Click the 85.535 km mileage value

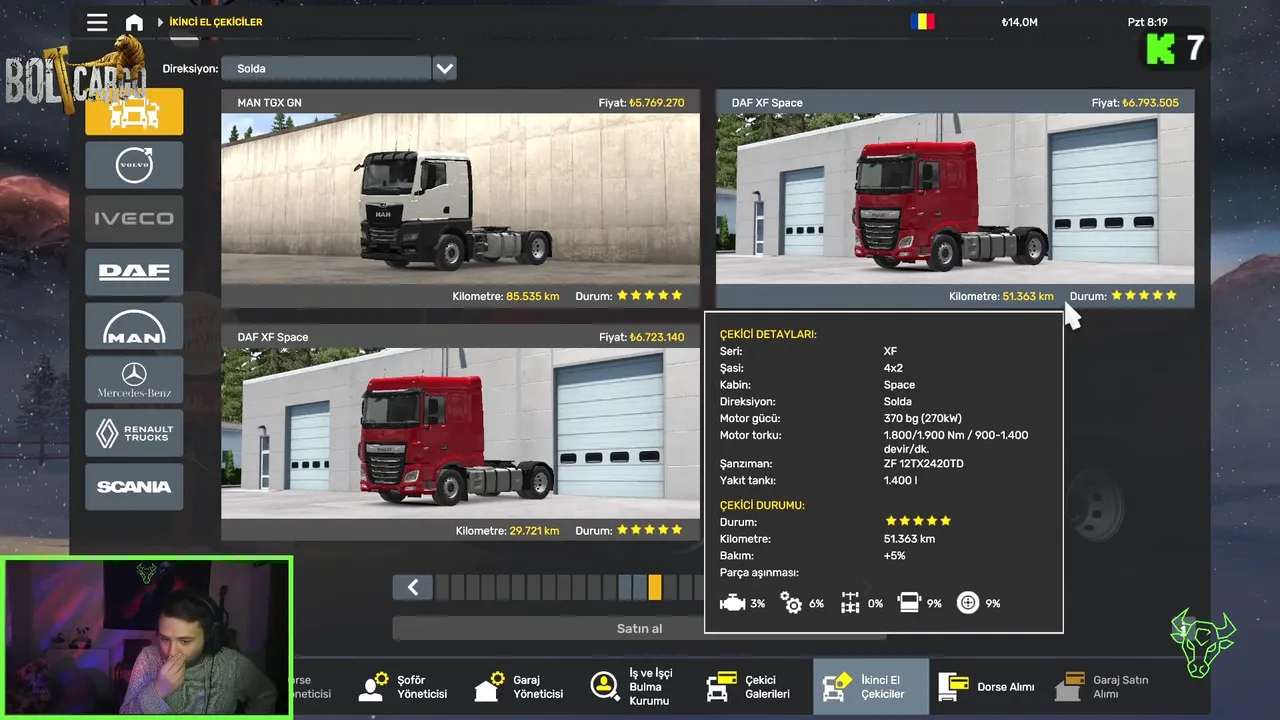533,296
